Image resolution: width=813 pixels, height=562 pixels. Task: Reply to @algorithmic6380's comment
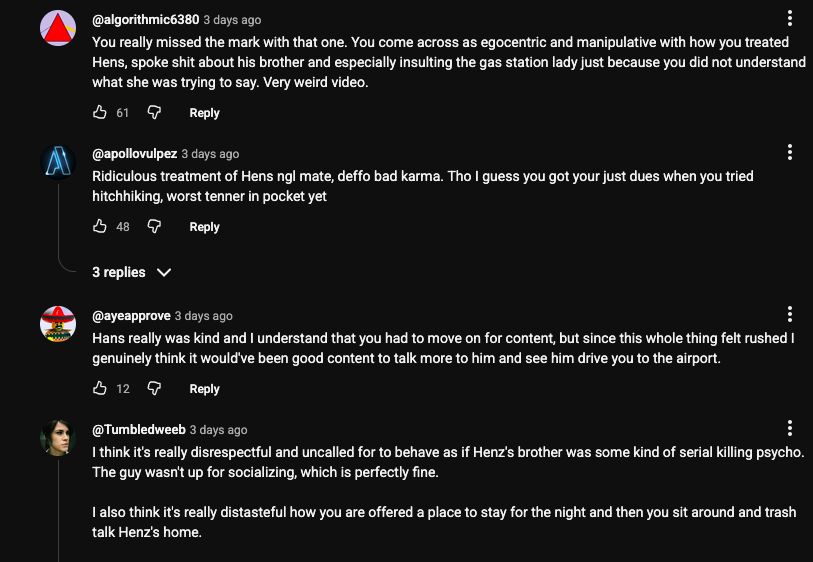[x=204, y=113]
